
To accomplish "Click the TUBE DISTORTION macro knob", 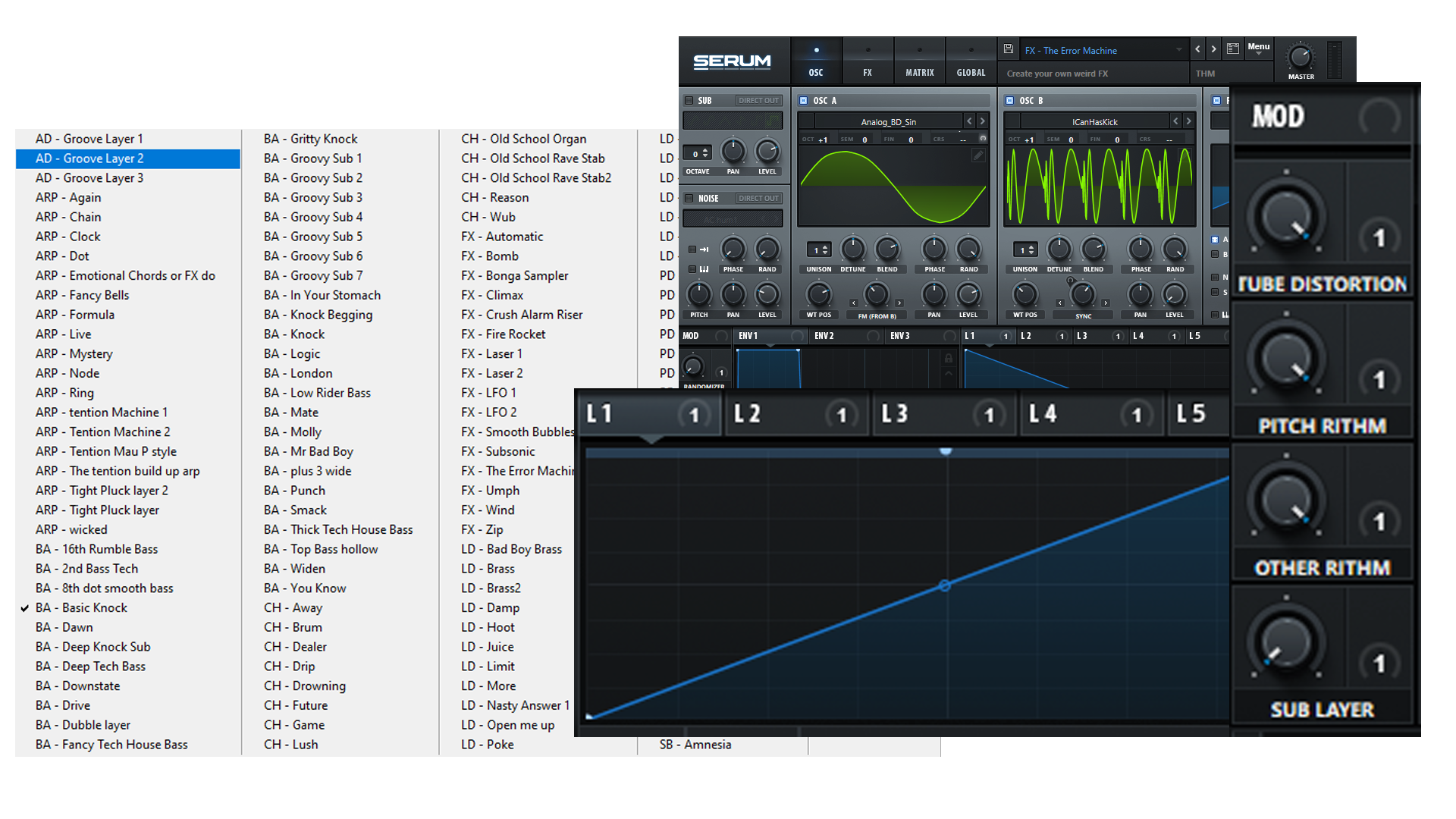I will coord(1287,217).
